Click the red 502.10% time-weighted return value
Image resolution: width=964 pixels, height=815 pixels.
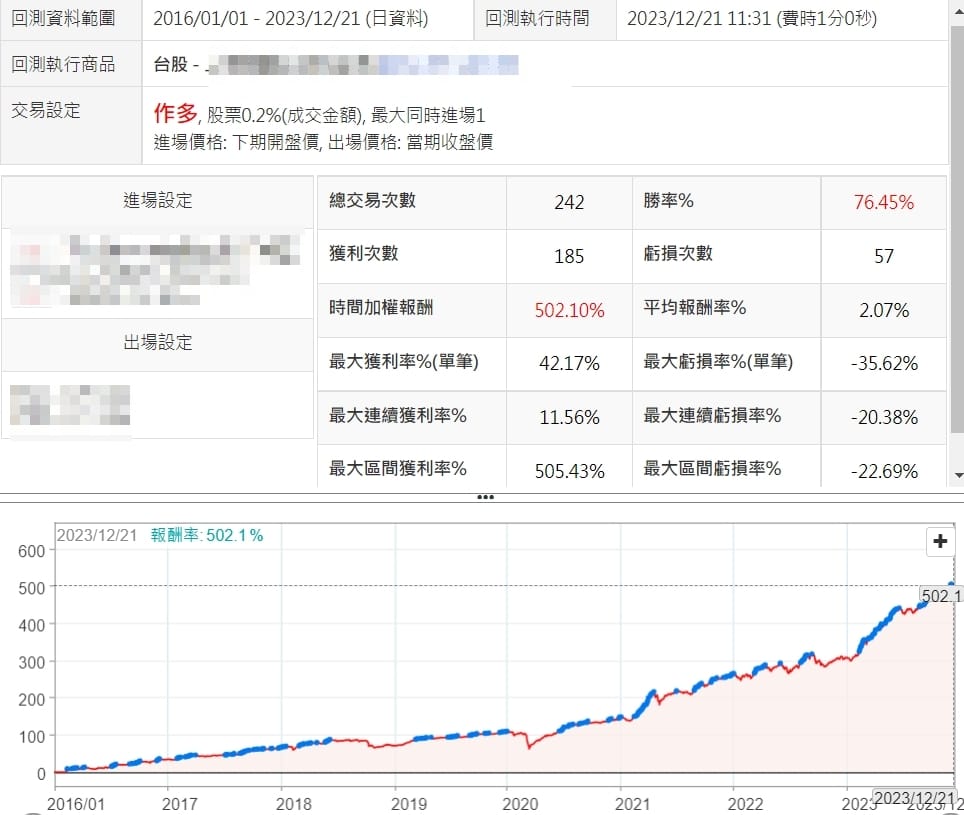pyautogui.click(x=569, y=310)
